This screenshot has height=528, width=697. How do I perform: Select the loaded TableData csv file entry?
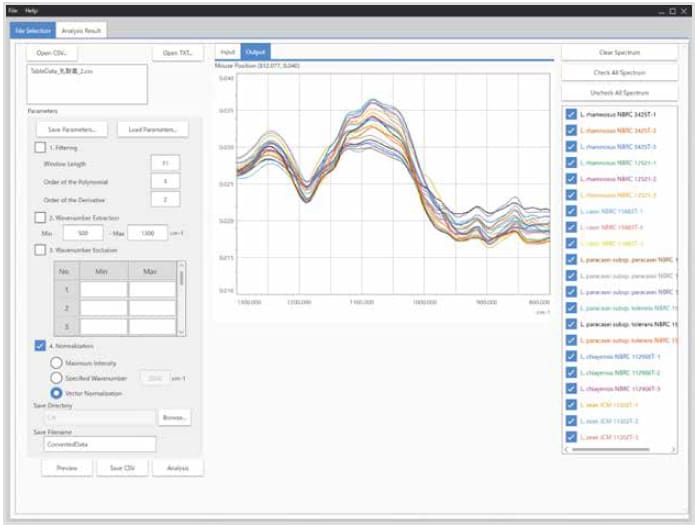tap(62, 71)
